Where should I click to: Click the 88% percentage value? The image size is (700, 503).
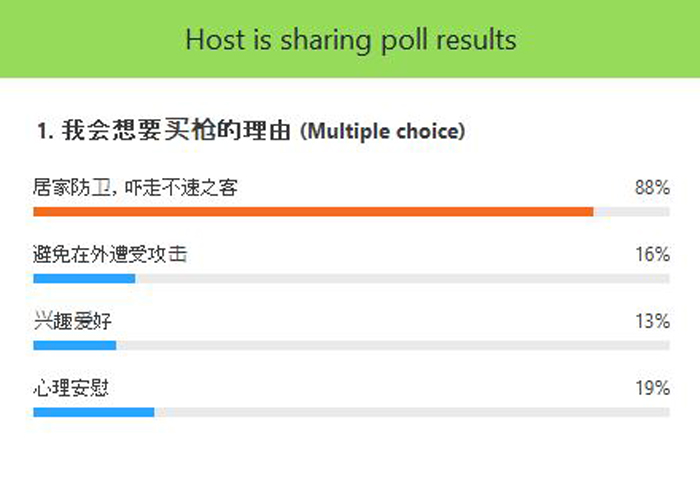click(x=652, y=187)
